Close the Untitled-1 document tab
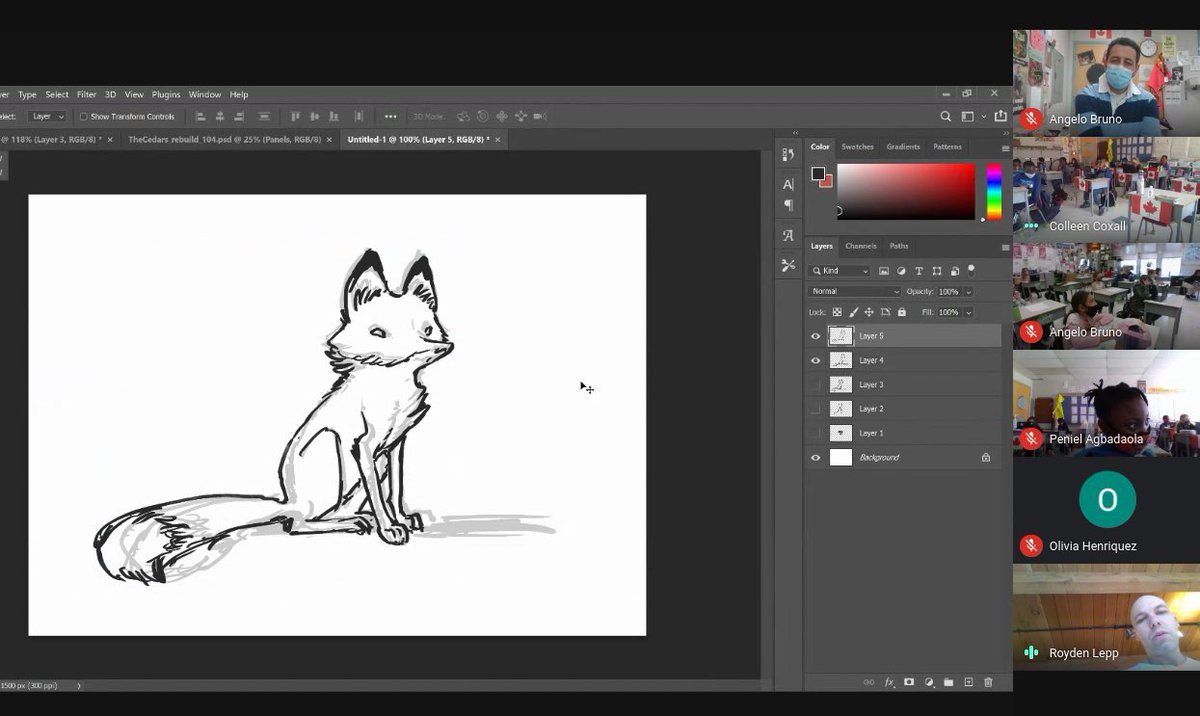Viewport: 1200px width, 716px height. (498, 139)
